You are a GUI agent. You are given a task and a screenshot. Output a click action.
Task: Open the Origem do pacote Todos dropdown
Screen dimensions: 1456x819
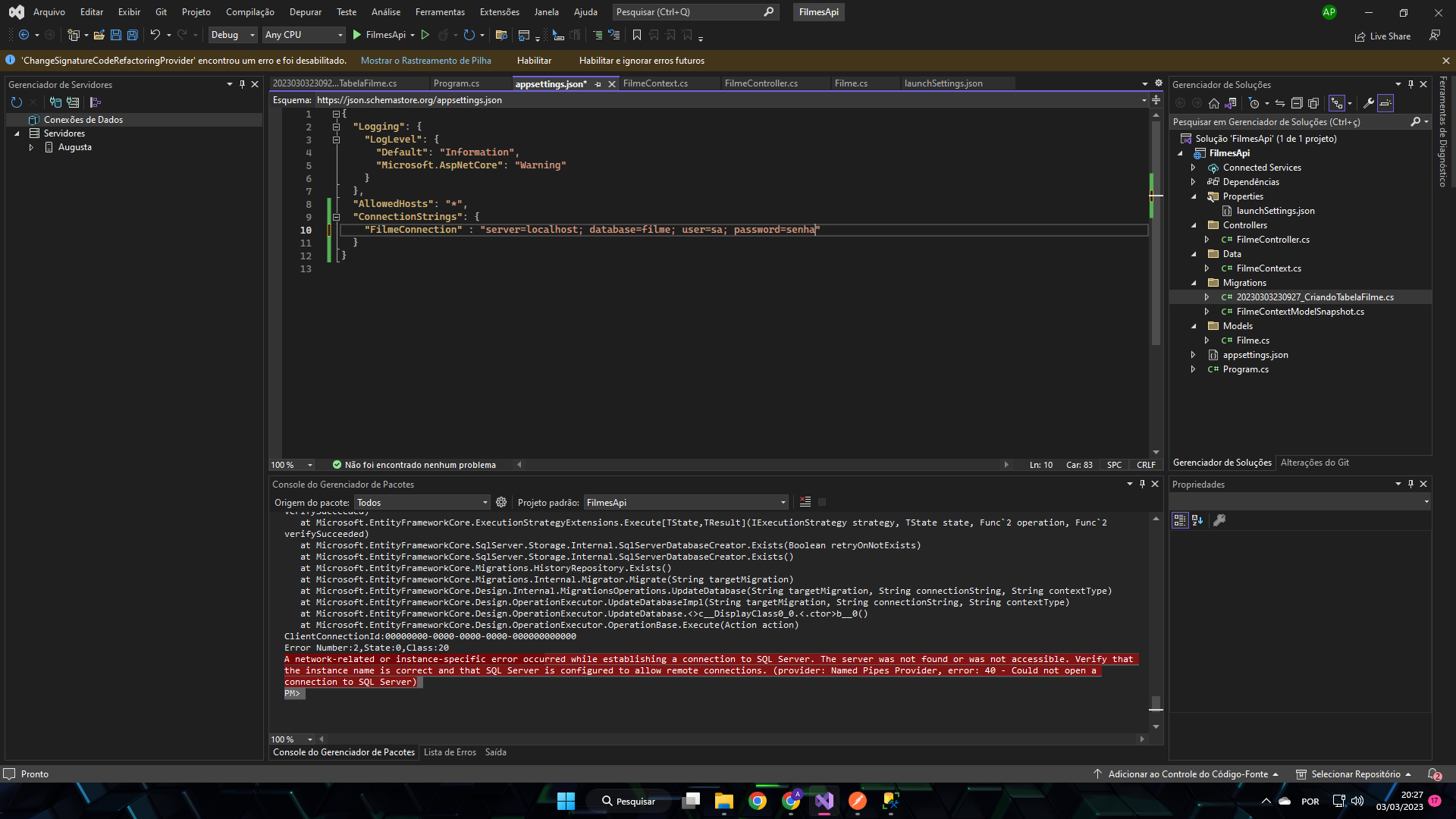pos(422,502)
